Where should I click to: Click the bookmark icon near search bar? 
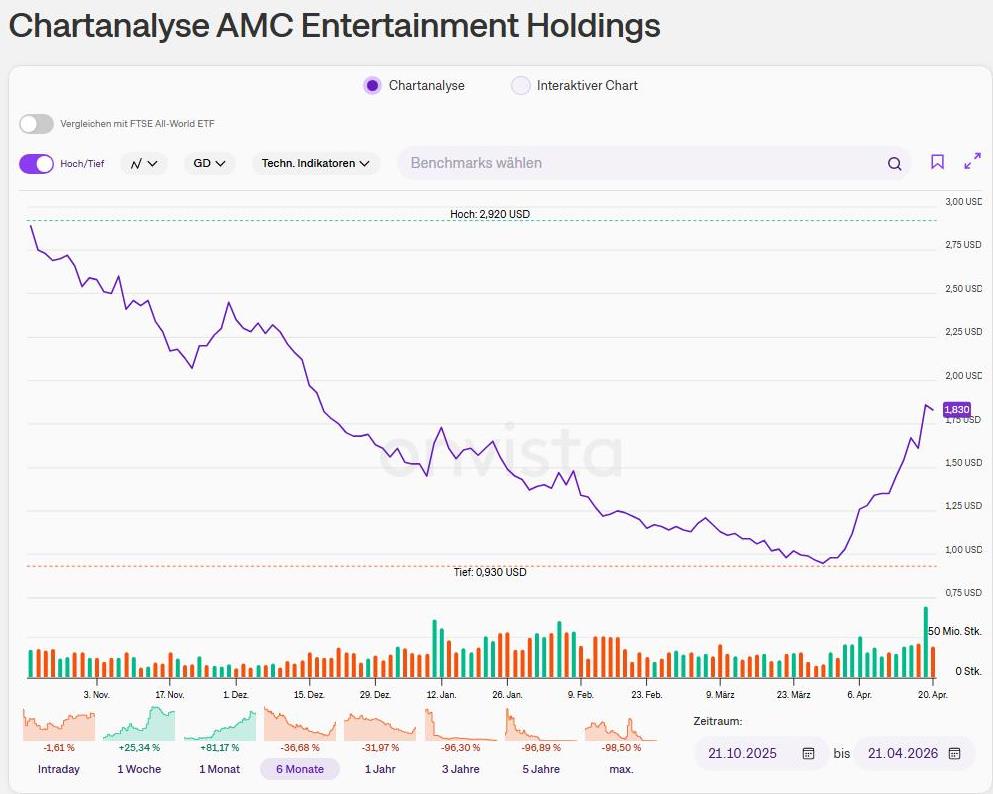937,163
